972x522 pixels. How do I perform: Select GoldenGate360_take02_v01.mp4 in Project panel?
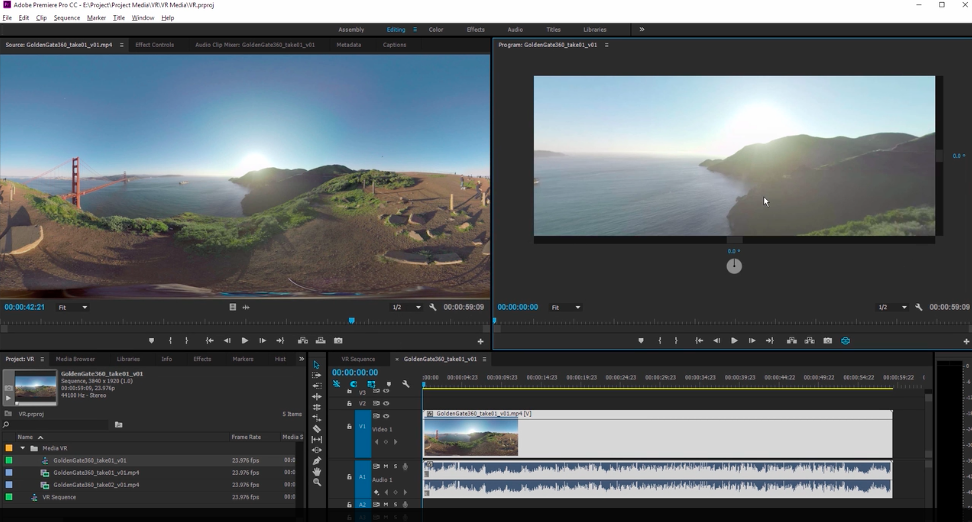coord(96,485)
